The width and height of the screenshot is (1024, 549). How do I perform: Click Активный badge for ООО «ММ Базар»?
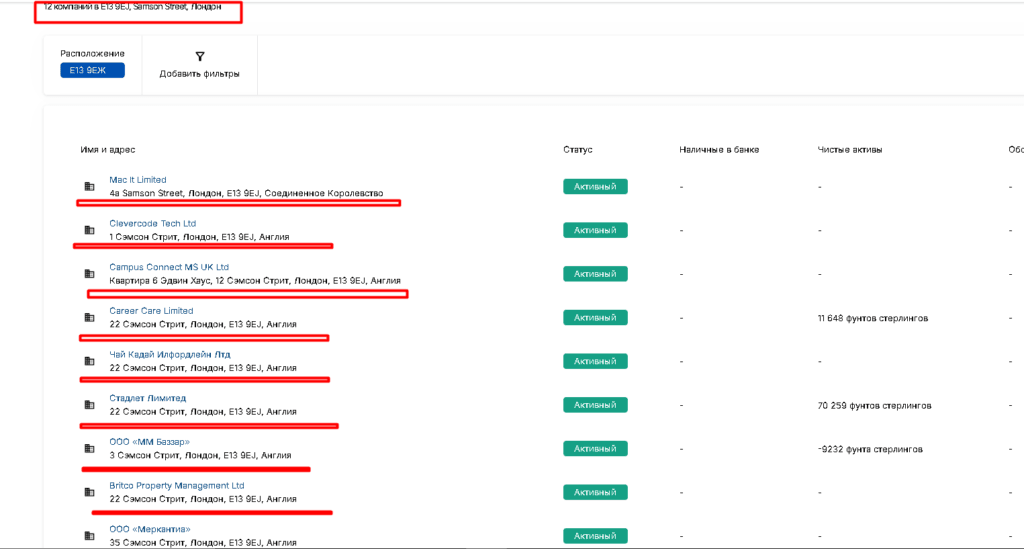(x=596, y=449)
